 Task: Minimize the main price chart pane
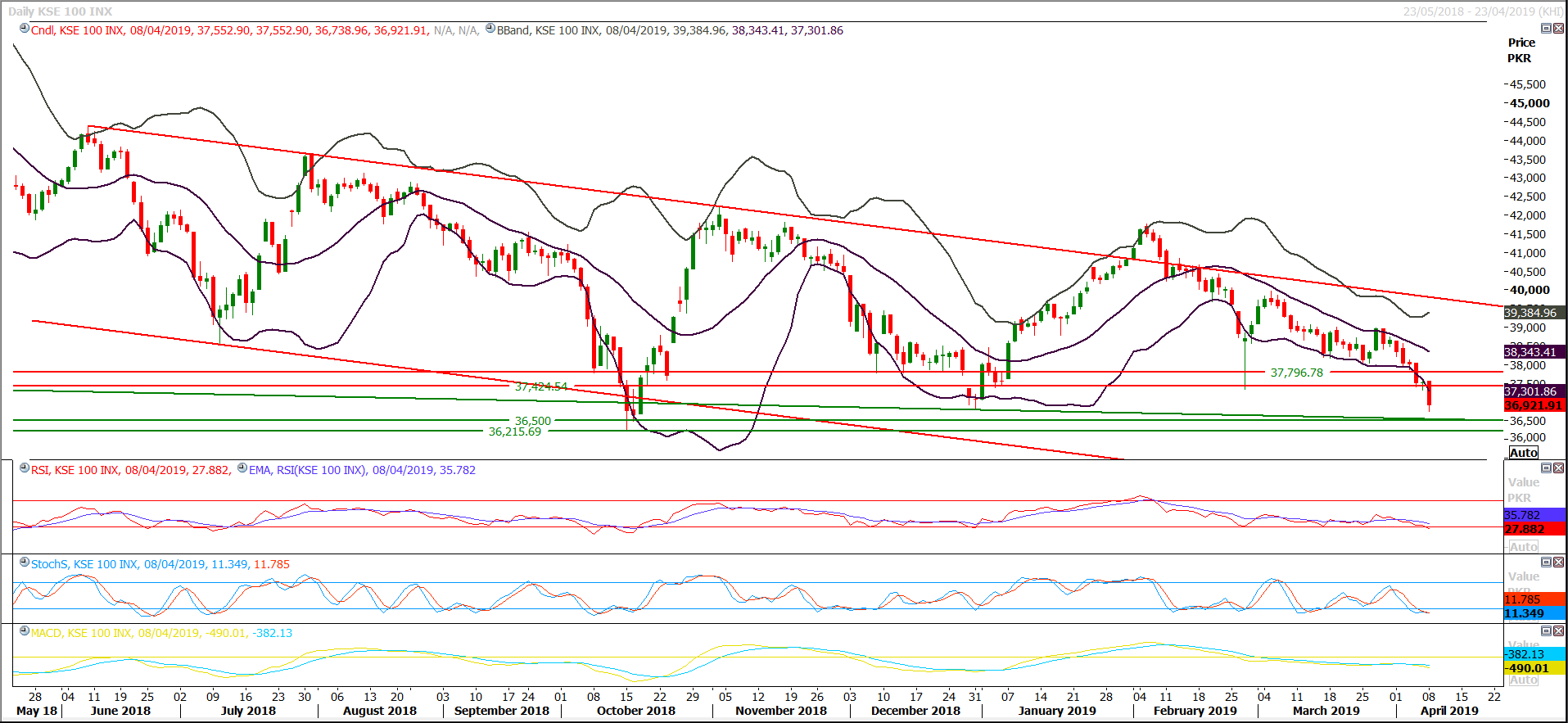point(1546,28)
